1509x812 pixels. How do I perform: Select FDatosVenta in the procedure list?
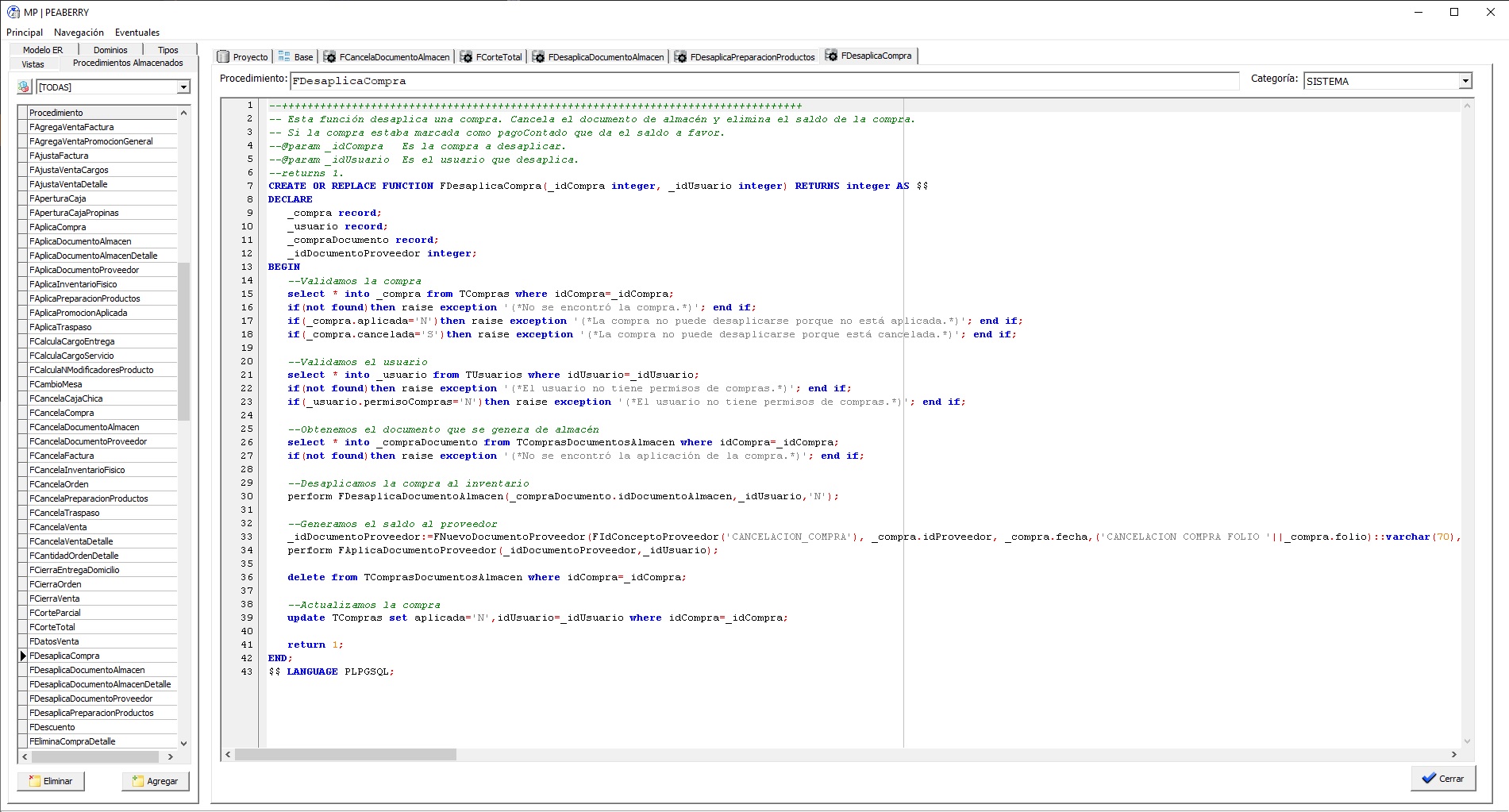[102, 641]
